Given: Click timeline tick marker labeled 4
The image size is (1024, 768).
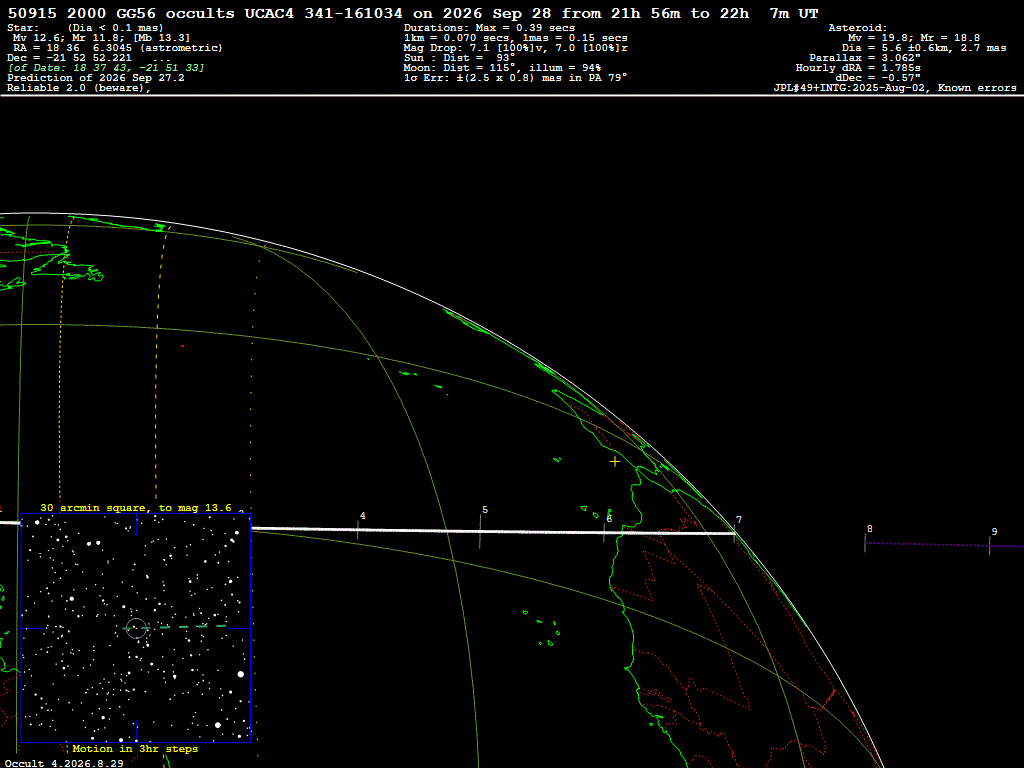Looking at the screenshot, I should point(357,530).
